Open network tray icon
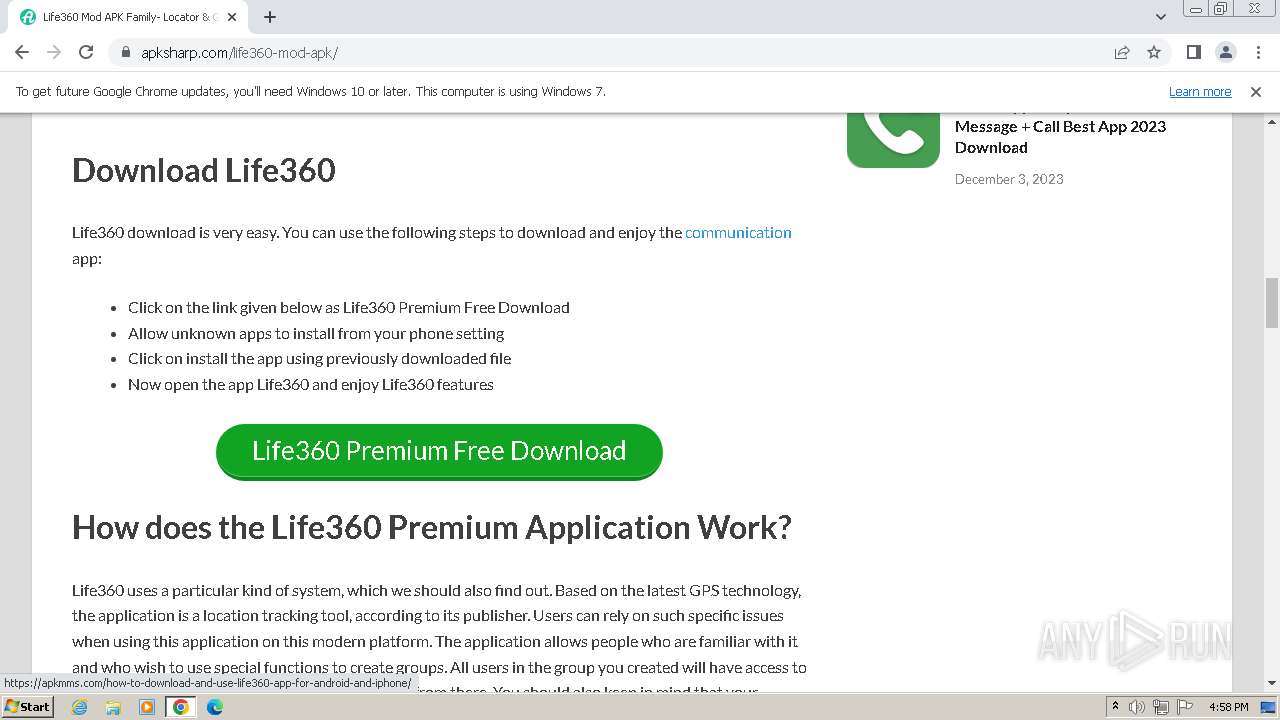The width and height of the screenshot is (1280, 720). pos(1161,707)
